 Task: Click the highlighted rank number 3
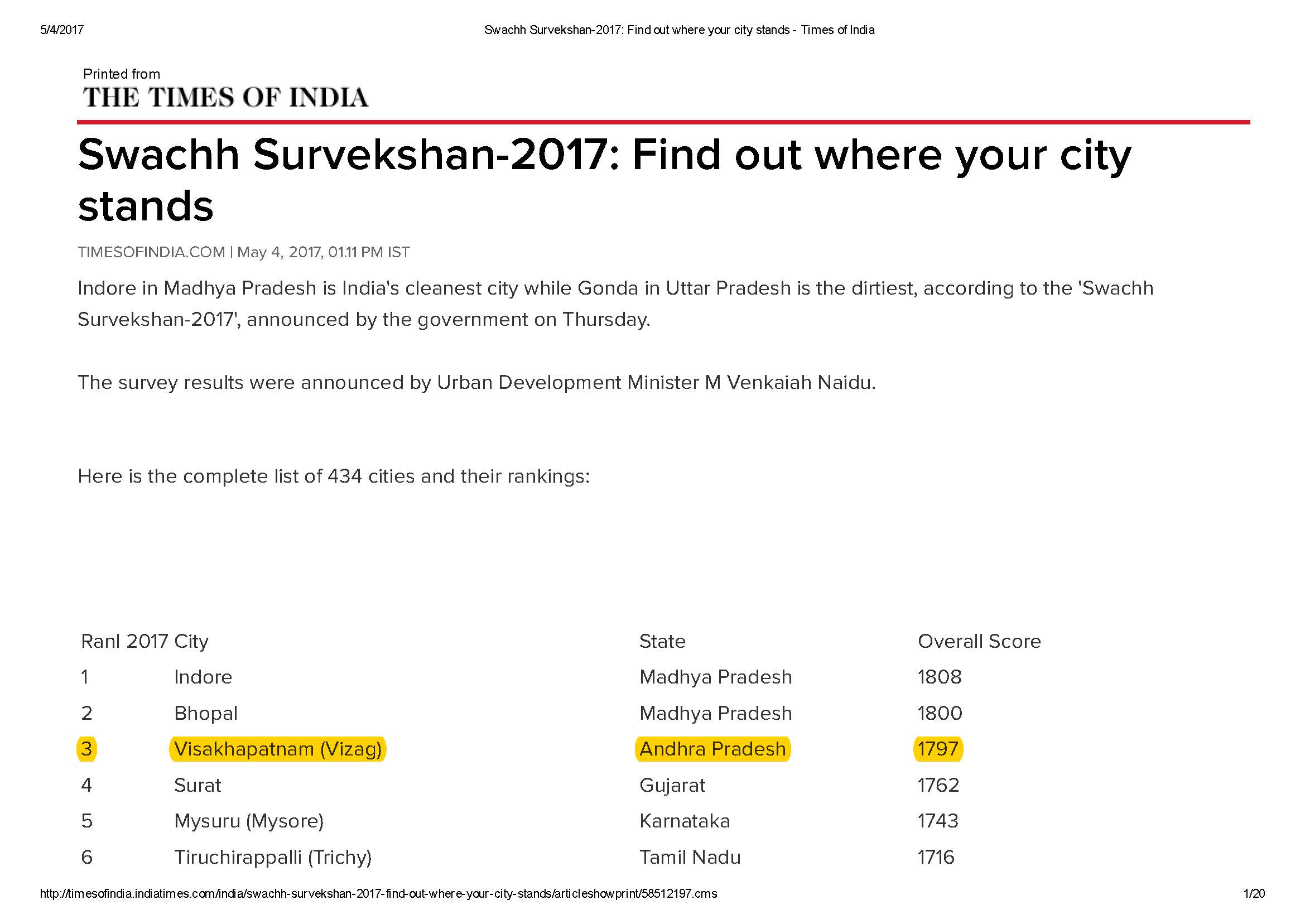coord(86,749)
